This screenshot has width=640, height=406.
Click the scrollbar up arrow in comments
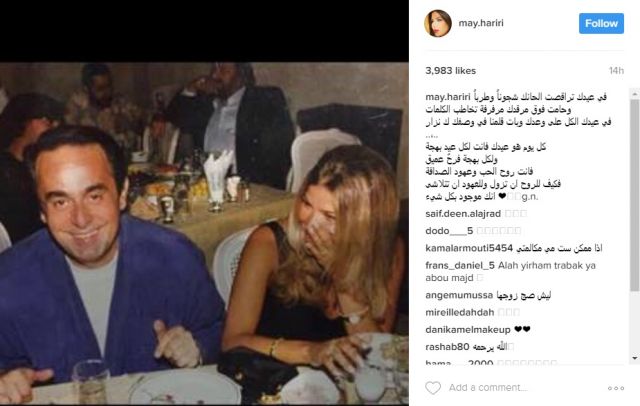point(634,93)
